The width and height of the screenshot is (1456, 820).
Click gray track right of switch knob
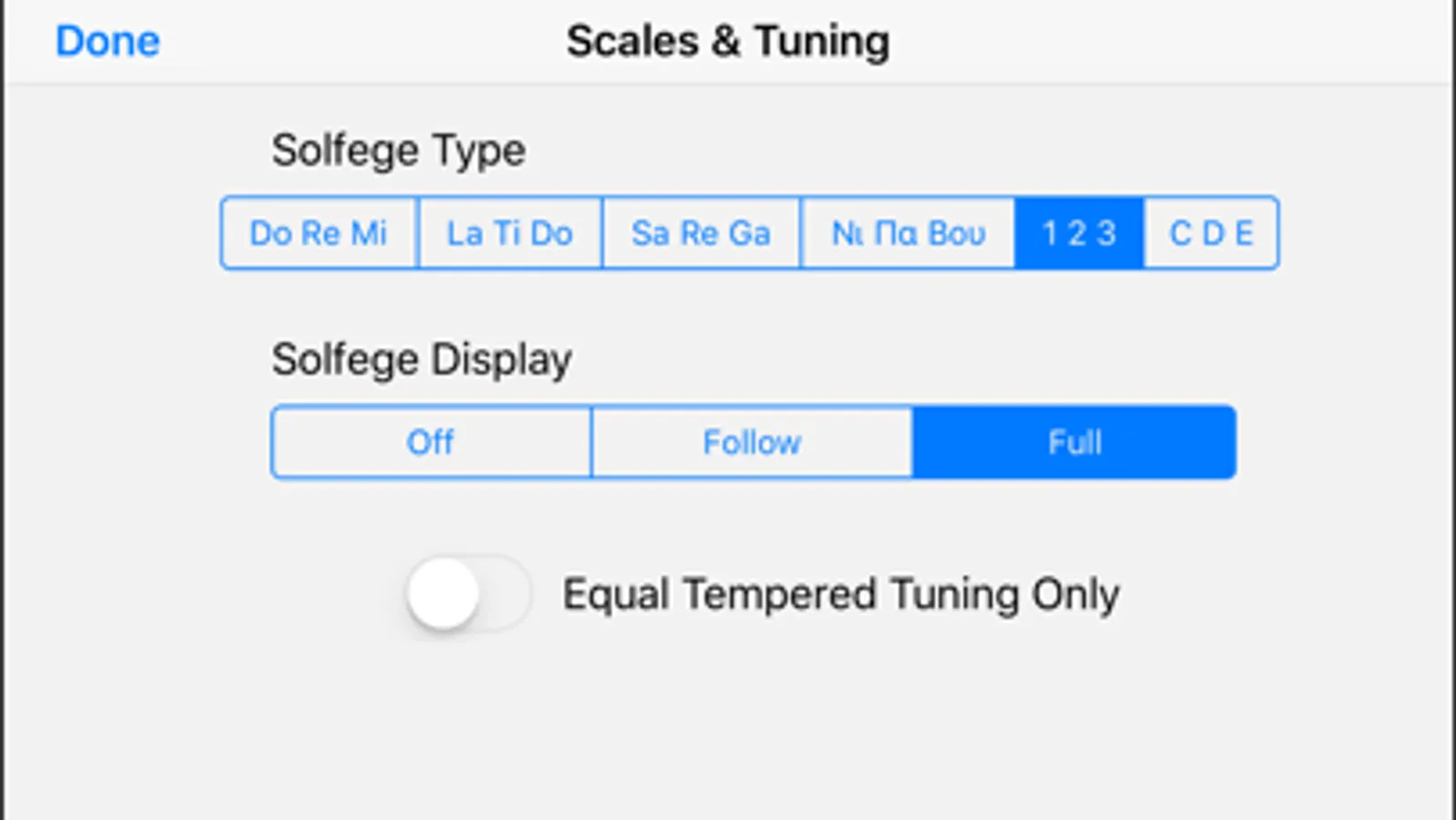coord(505,594)
